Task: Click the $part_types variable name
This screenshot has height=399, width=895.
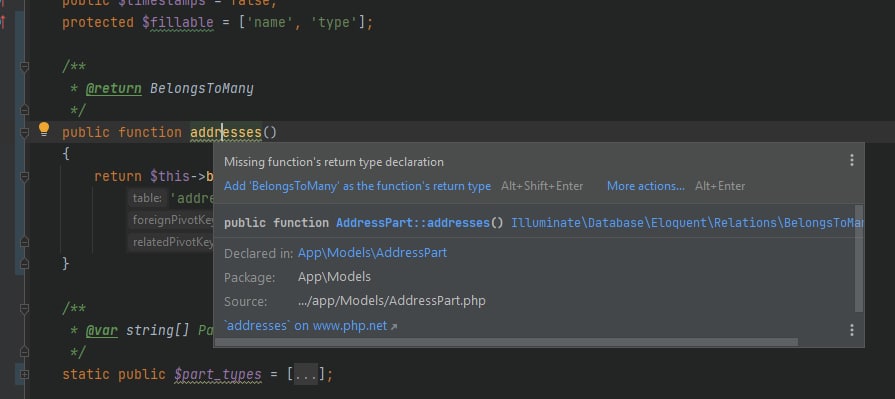Action: click(217, 374)
